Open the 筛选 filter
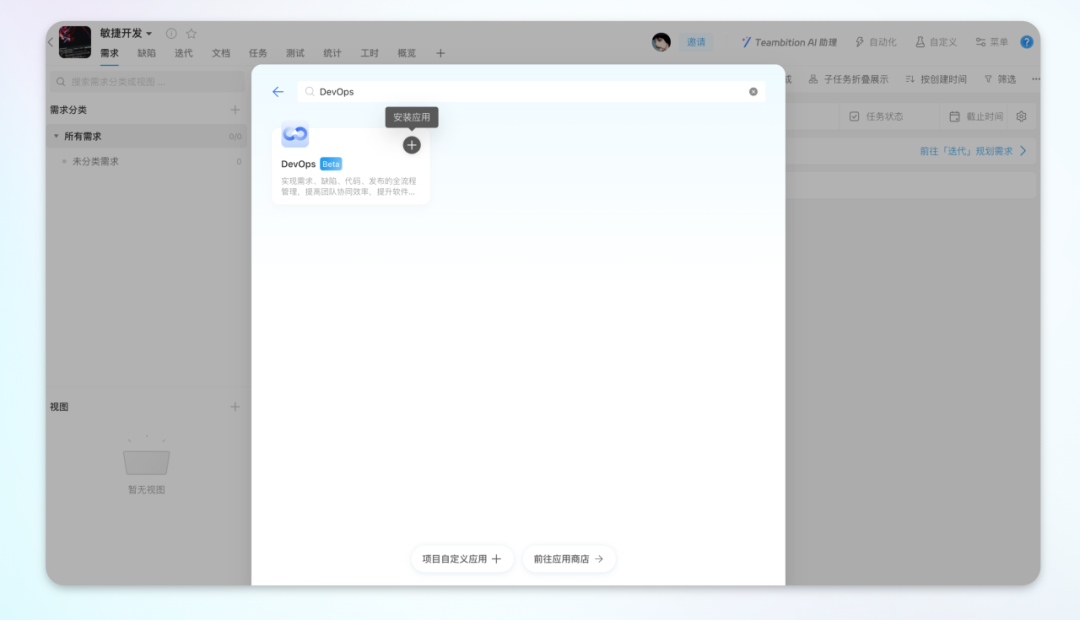 [1000, 79]
